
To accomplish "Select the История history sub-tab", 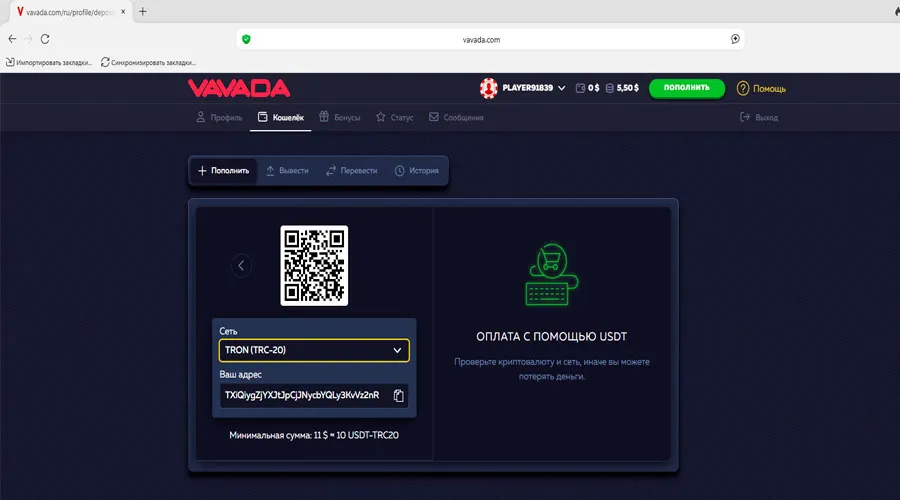I will click(417, 170).
